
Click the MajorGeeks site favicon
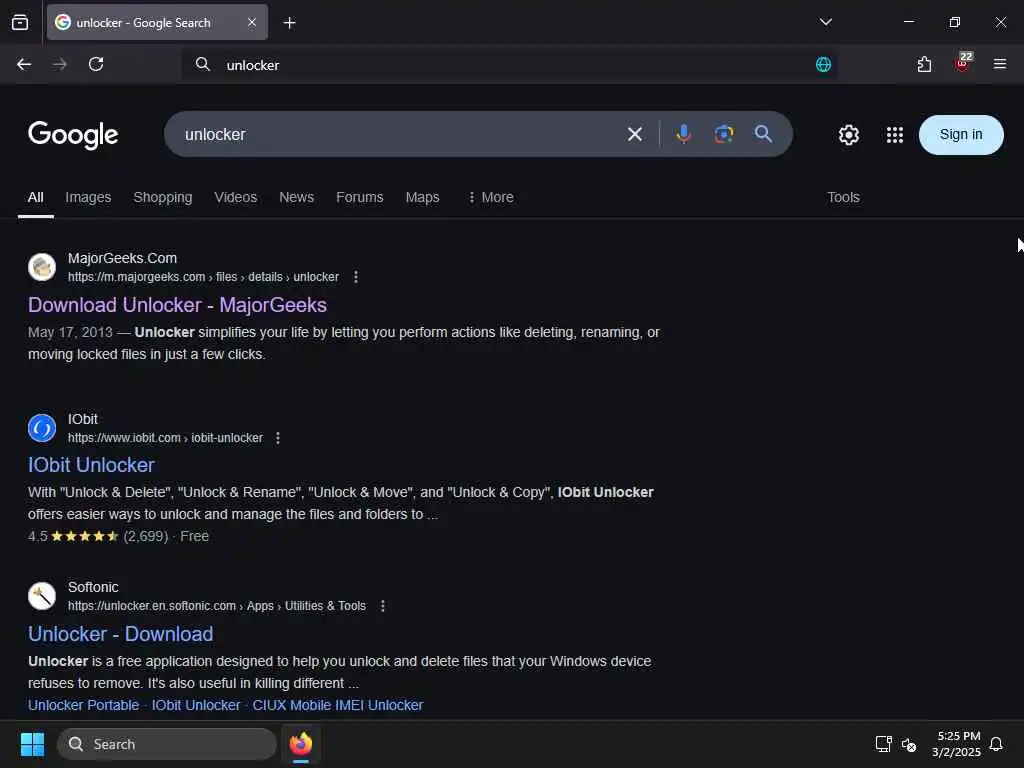click(x=42, y=267)
